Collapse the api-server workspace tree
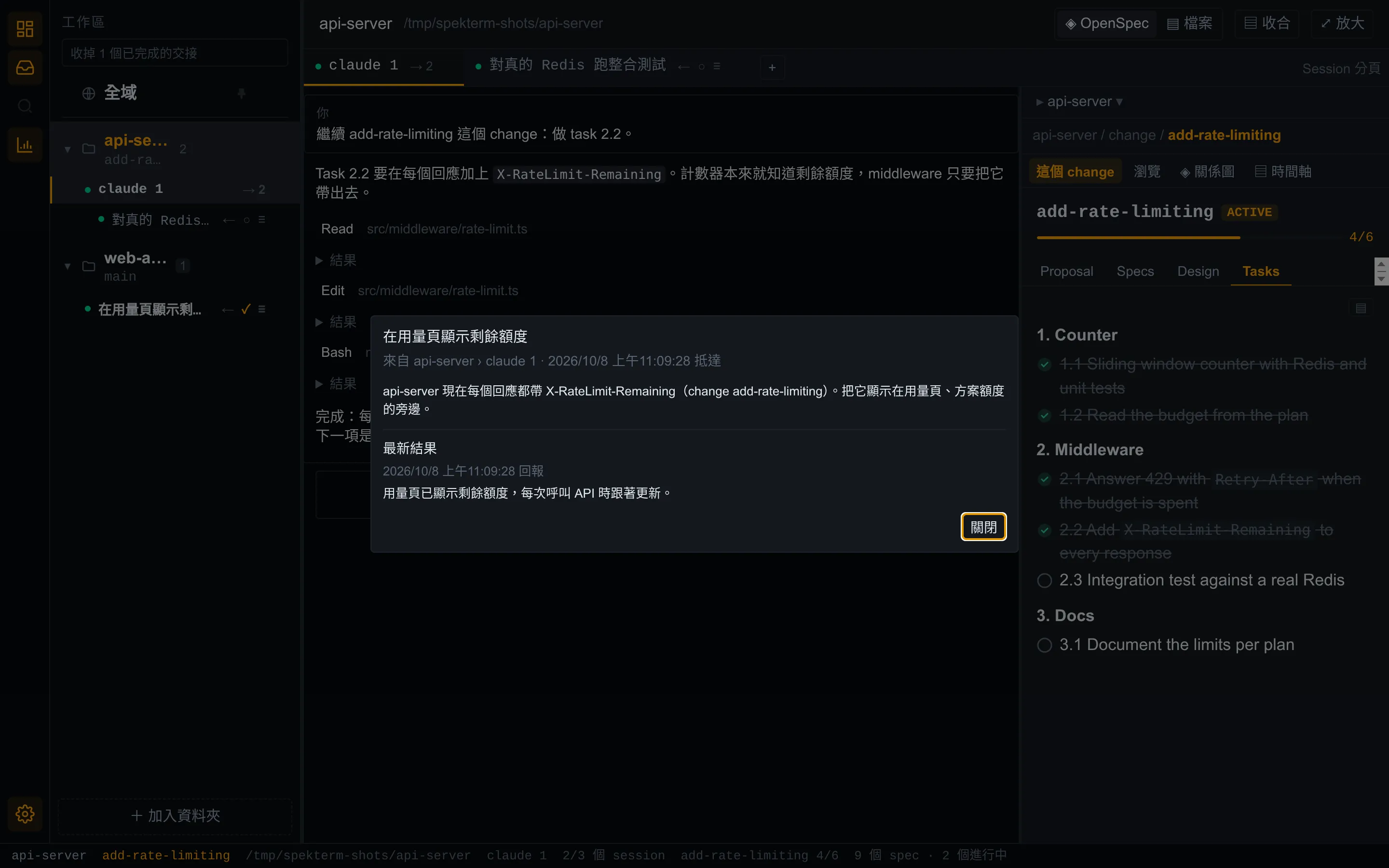The image size is (1389, 868). 68,149
